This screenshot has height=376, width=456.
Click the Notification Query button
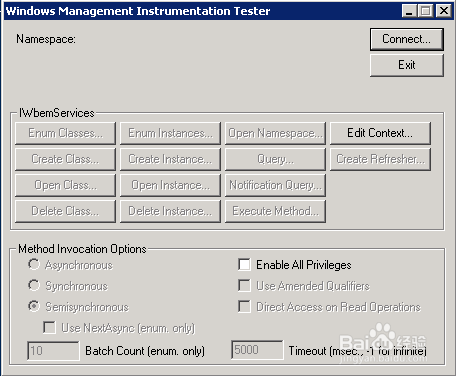(x=275, y=185)
